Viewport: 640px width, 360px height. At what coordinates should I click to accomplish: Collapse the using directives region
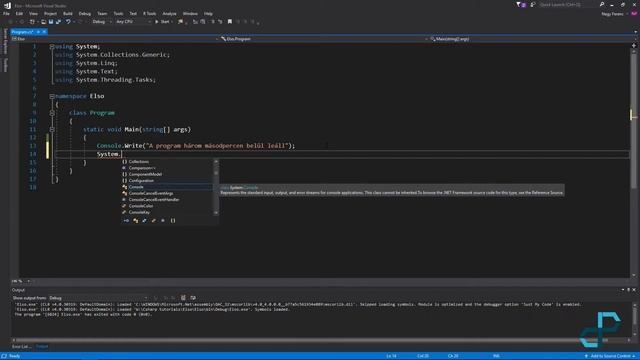52,47
